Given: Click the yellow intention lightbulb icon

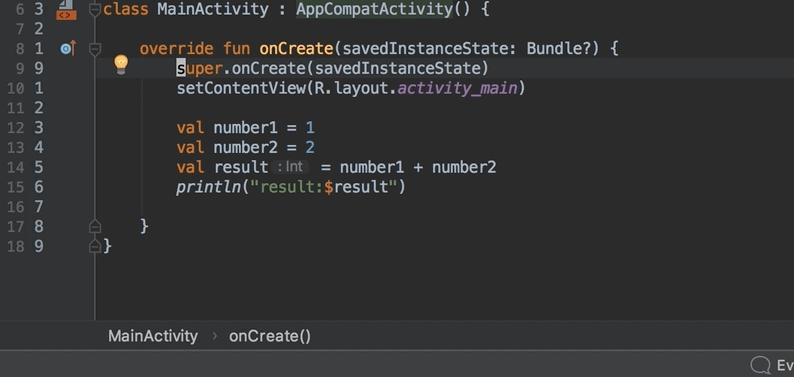Looking at the screenshot, I should pyautogui.click(x=121, y=65).
